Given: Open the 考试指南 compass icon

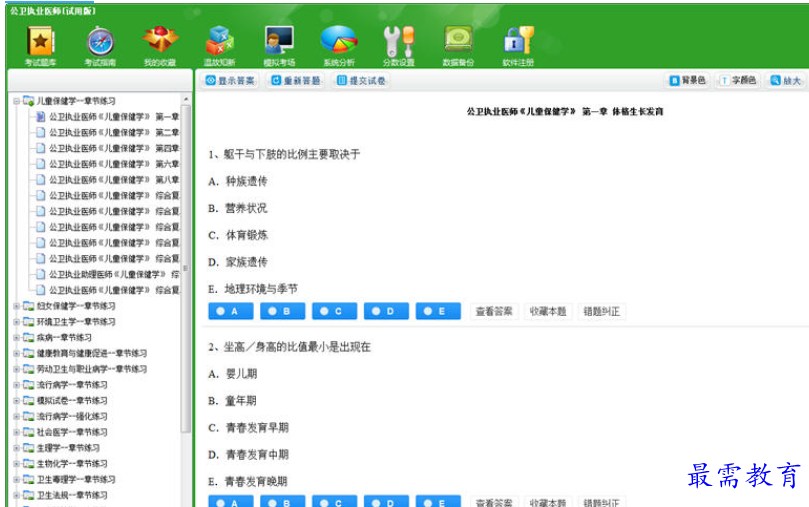Looking at the screenshot, I should 100,46.
